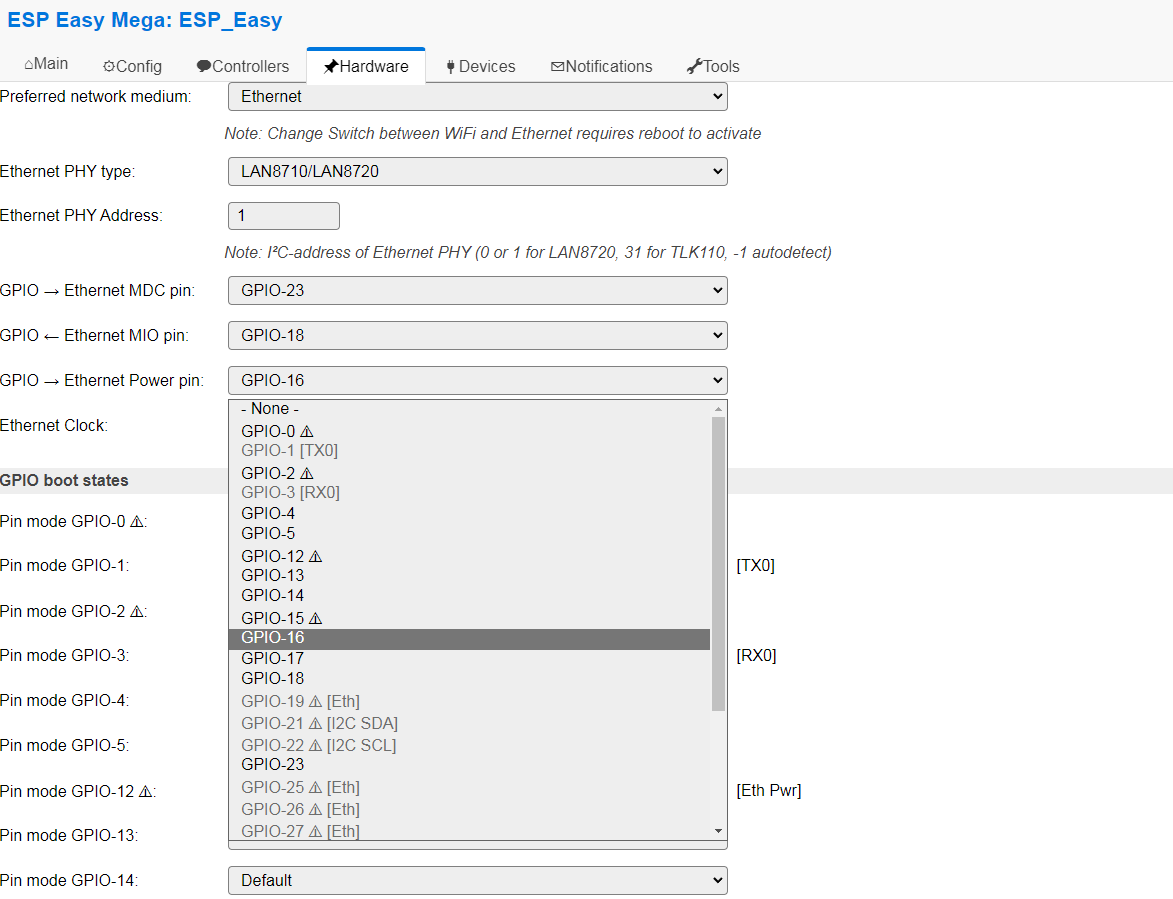
Task: Click the WiFi/Ethernet reboot note text
Action: click(493, 133)
